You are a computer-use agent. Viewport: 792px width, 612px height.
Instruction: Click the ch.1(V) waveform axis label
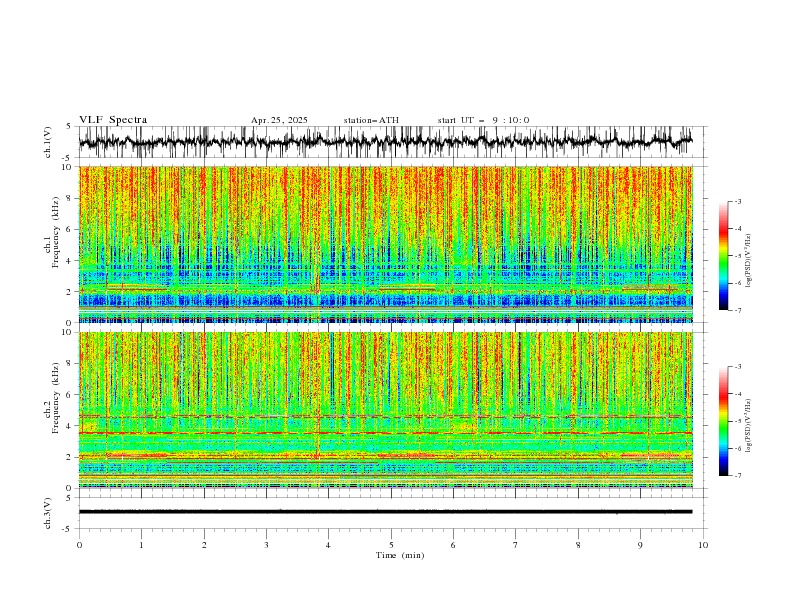pyautogui.click(x=48, y=142)
